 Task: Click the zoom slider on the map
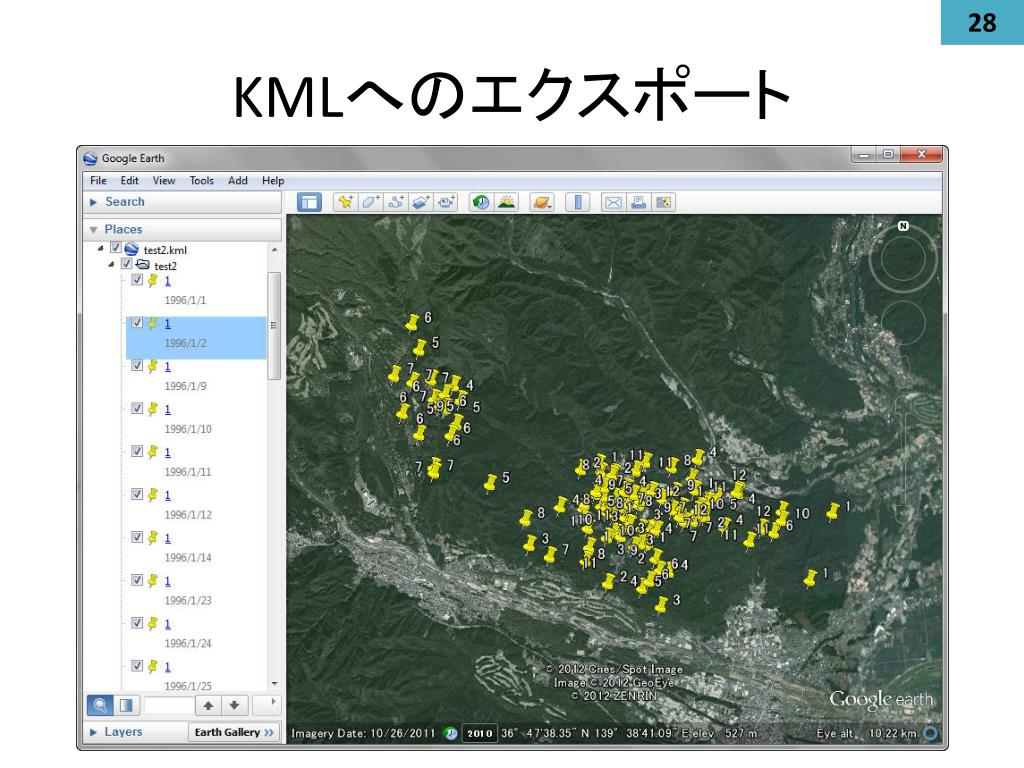pos(903,458)
